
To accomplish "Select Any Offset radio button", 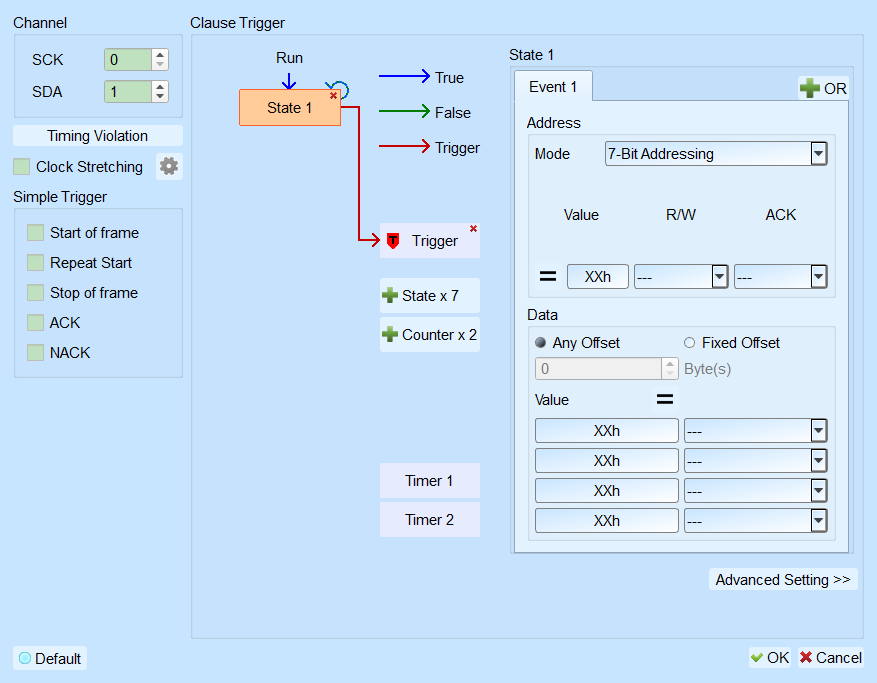I will point(540,342).
